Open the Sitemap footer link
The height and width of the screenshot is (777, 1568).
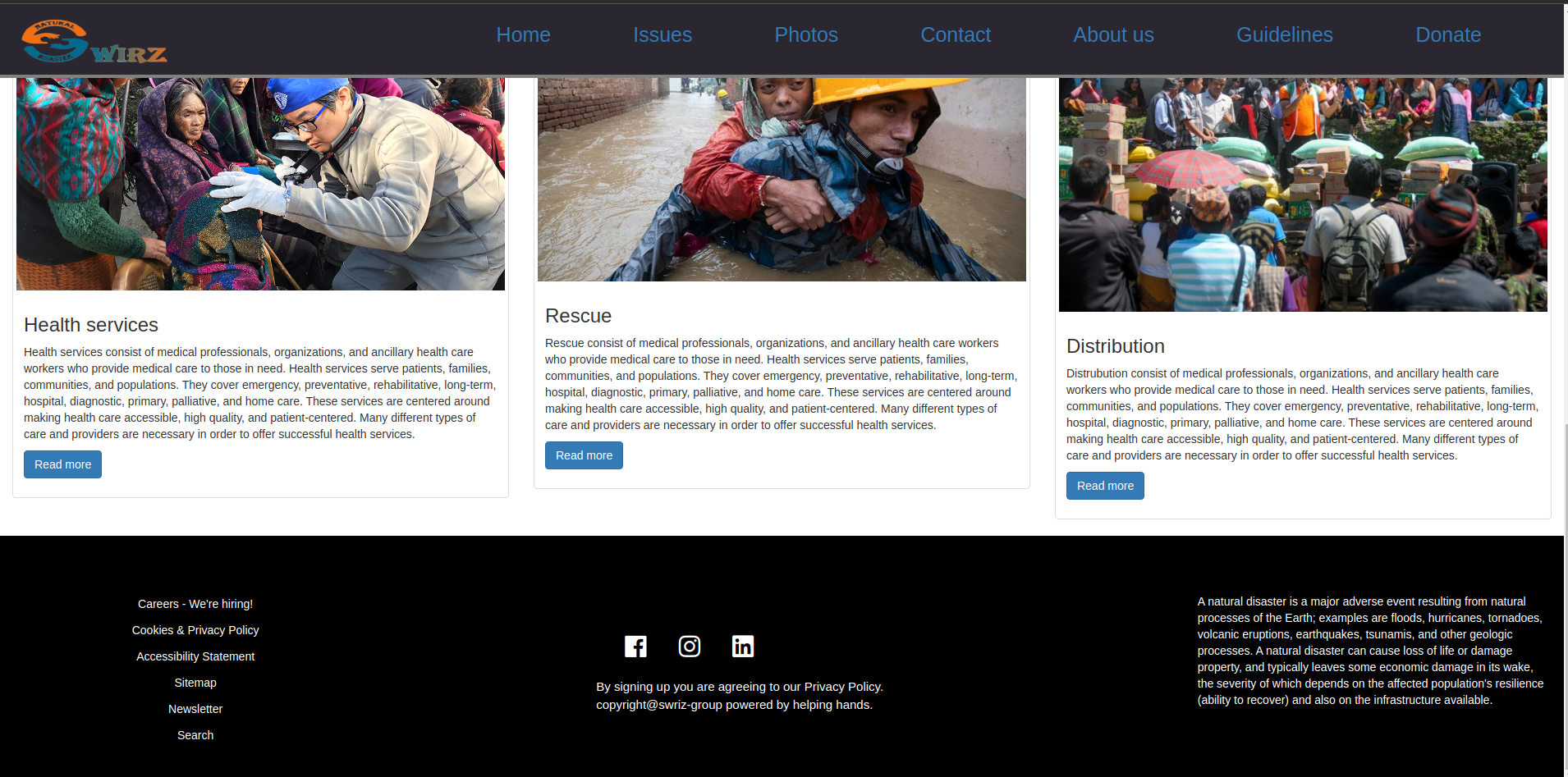pyautogui.click(x=195, y=683)
